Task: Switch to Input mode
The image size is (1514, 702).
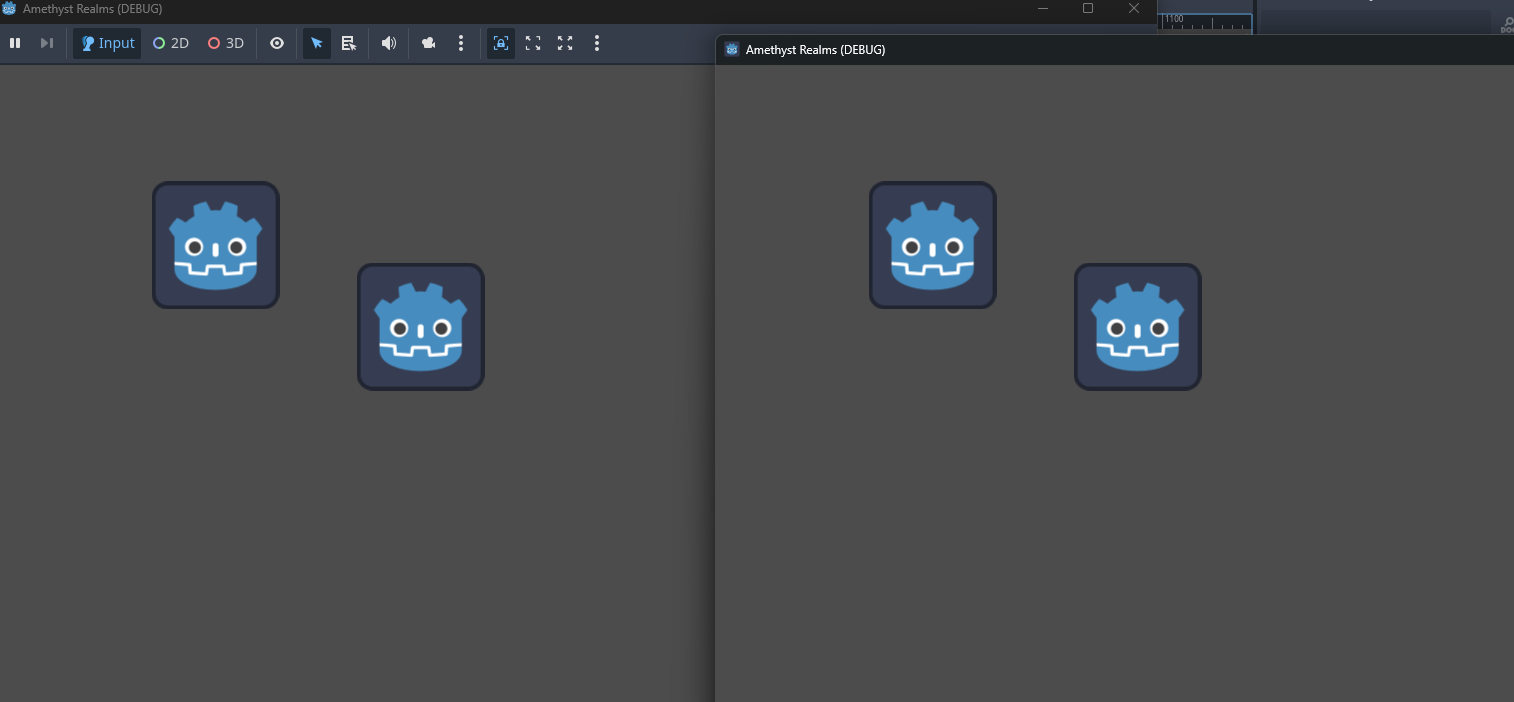Action: pos(107,43)
